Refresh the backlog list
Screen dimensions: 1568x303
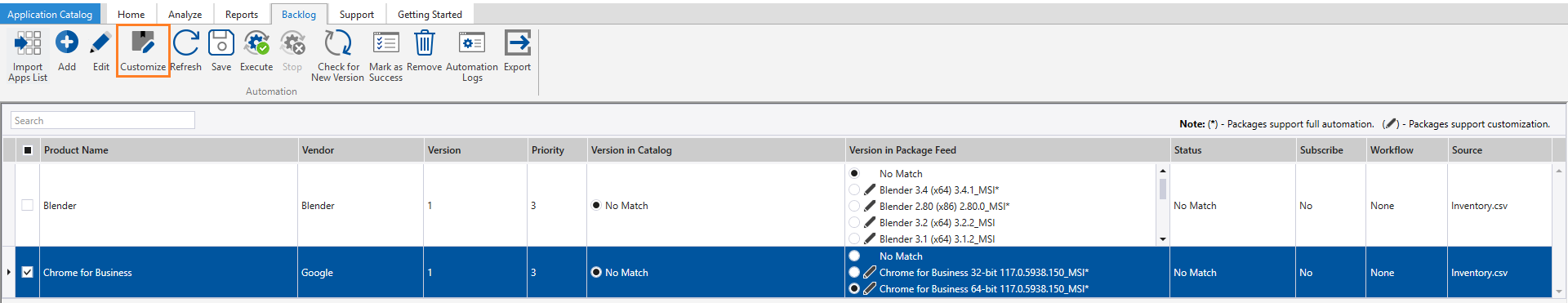[x=185, y=42]
